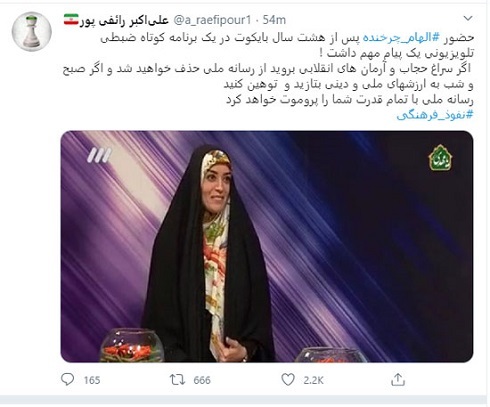Click the reply speech bubble icon
Image resolution: width=490 pixels, height=407 pixels.
[x=68, y=379]
